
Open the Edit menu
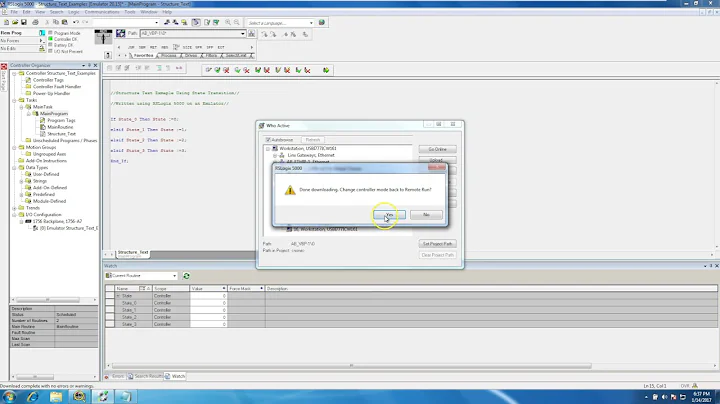pyautogui.click(x=27, y=12)
